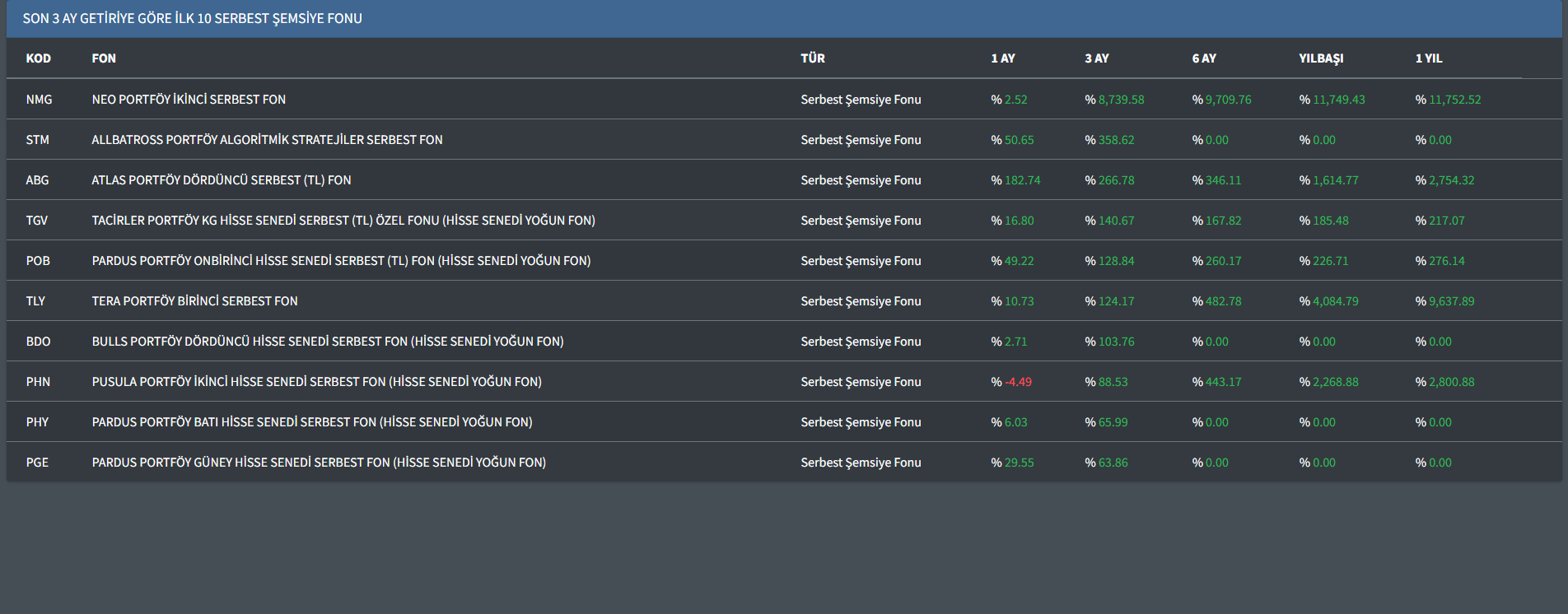1568x614 pixels.
Task: Click the 3 AY column header
Action: (x=1096, y=58)
